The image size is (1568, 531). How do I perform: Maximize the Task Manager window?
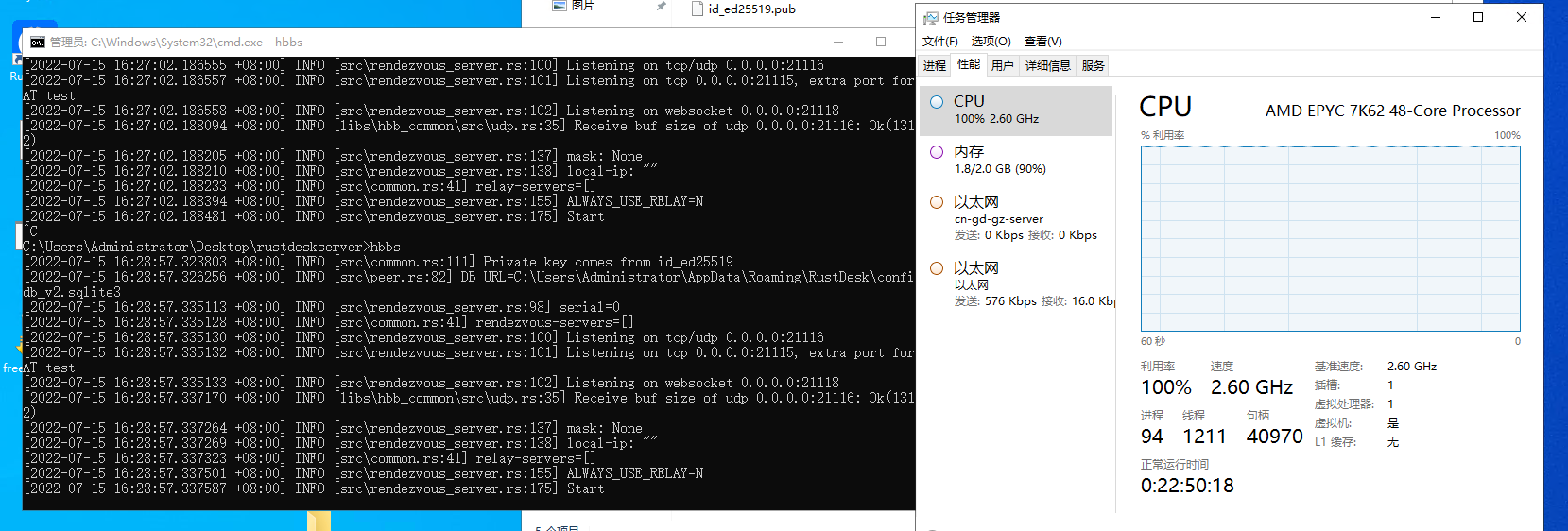[x=1478, y=17]
